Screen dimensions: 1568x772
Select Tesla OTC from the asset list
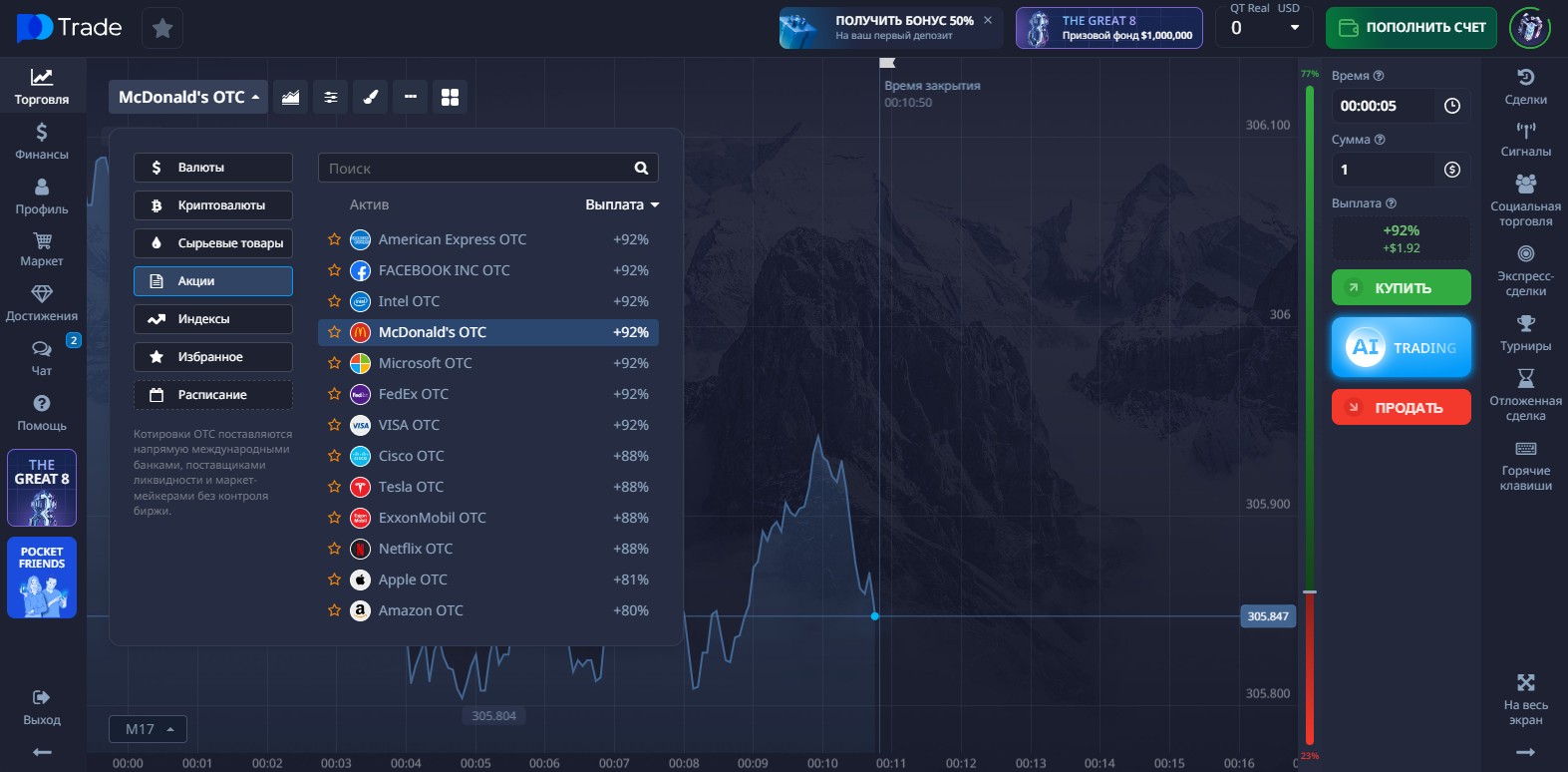click(x=488, y=487)
